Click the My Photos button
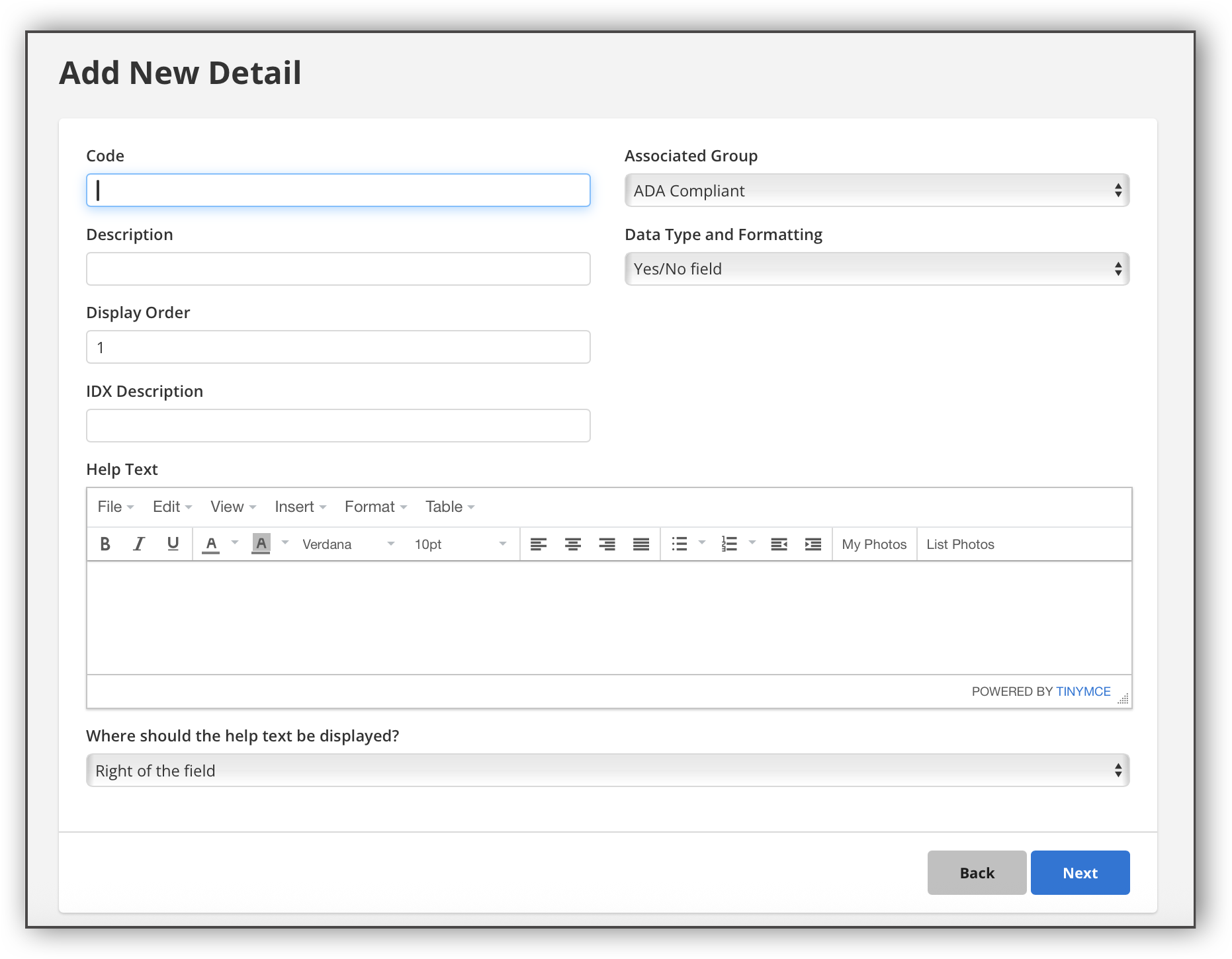The image size is (1232, 959). click(874, 544)
